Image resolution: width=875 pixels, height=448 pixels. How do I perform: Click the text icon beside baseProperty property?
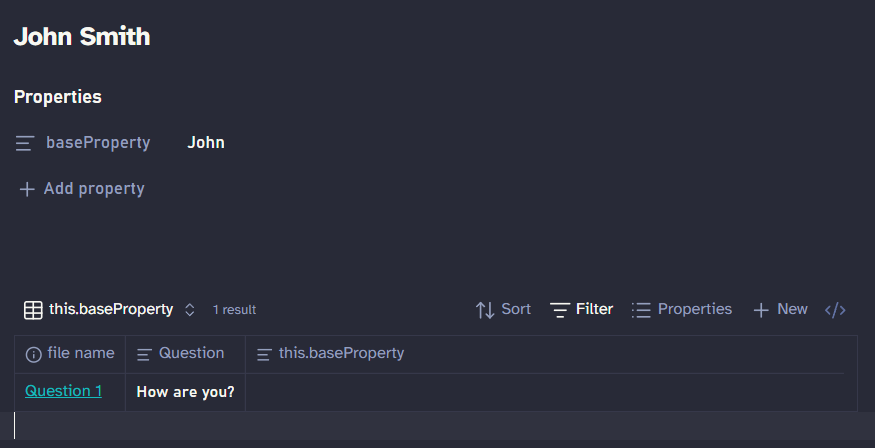pyautogui.click(x=26, y=143)
